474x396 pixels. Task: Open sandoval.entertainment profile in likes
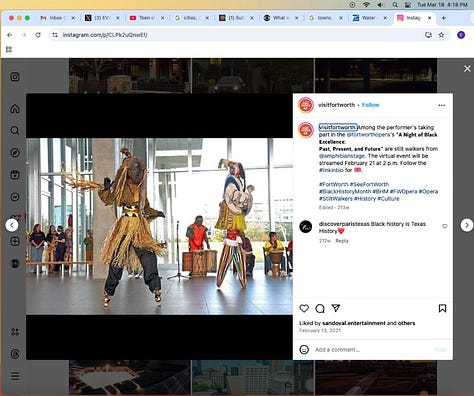click(354, 323)
